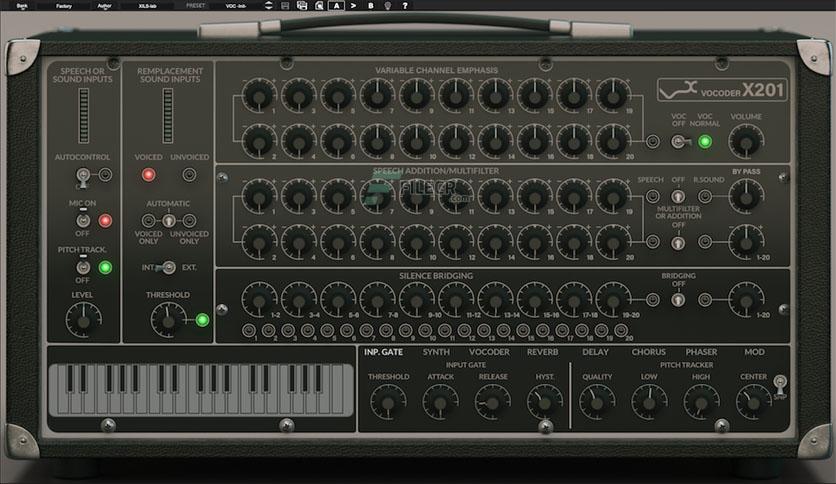Screen dimensions: 836x484
Task: Open the Bank dropdown
Action: coord(22,6)
